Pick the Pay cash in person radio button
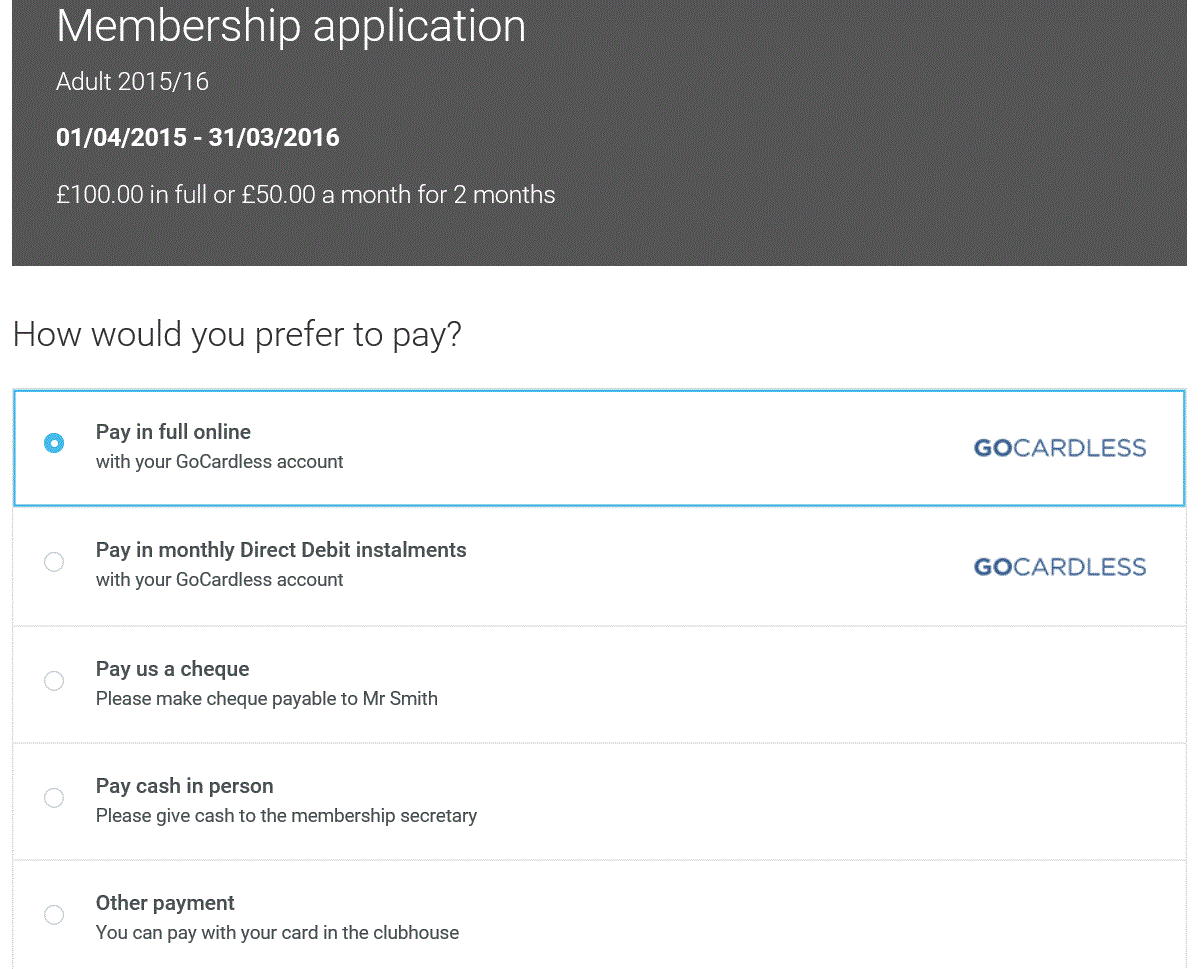 click(54, 798)
